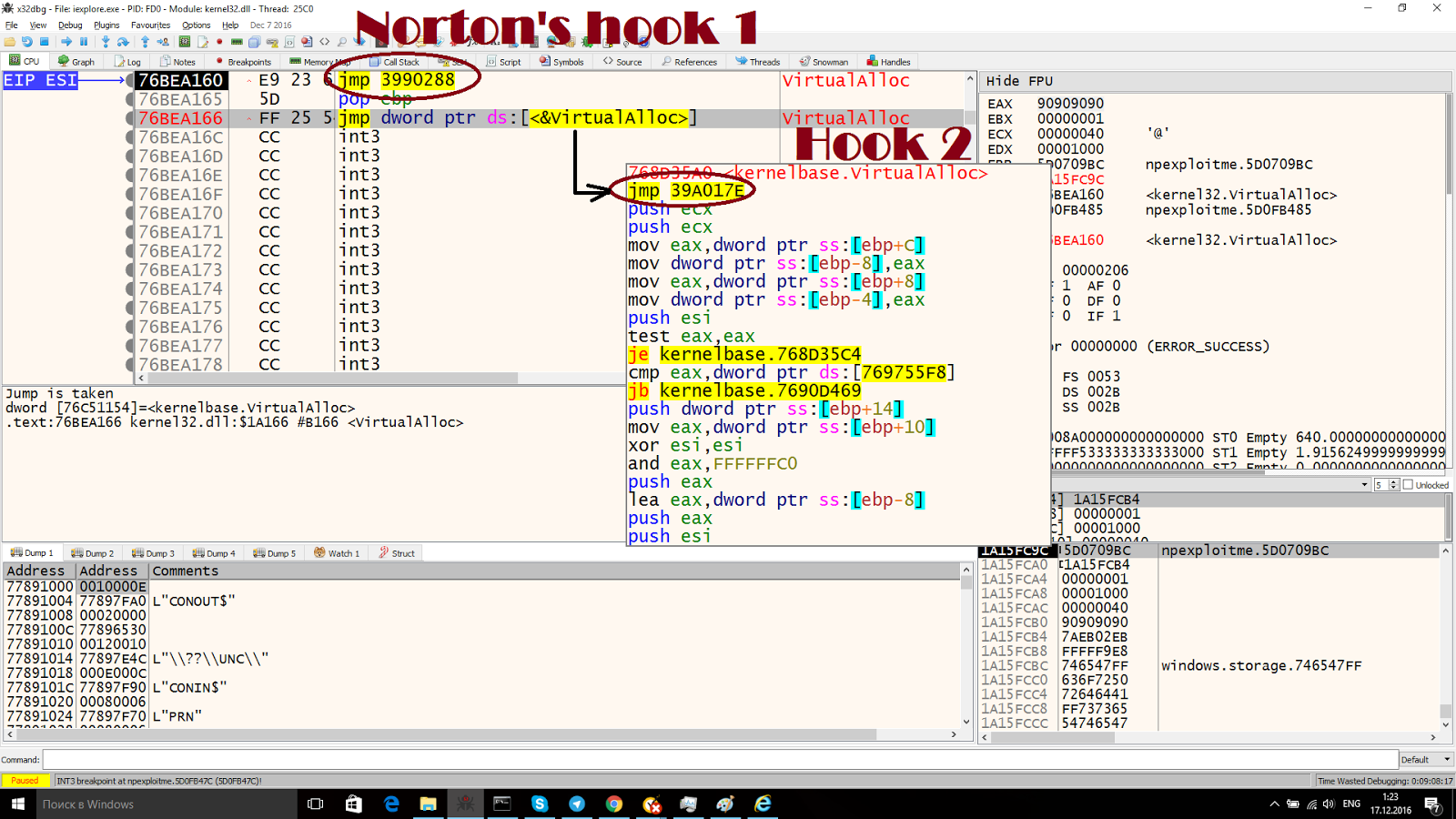Click the Symbols toolbar icon
The height and width of the screenshot is (819, 1456).
click(307, 42)
